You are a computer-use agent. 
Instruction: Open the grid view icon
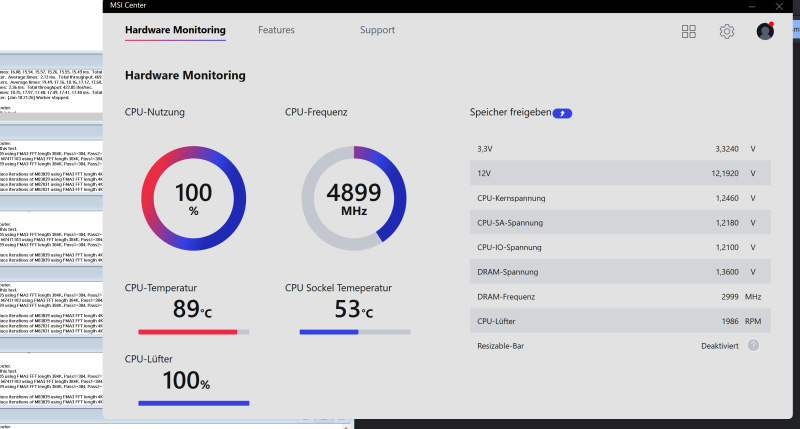click(x=689, y=32)
